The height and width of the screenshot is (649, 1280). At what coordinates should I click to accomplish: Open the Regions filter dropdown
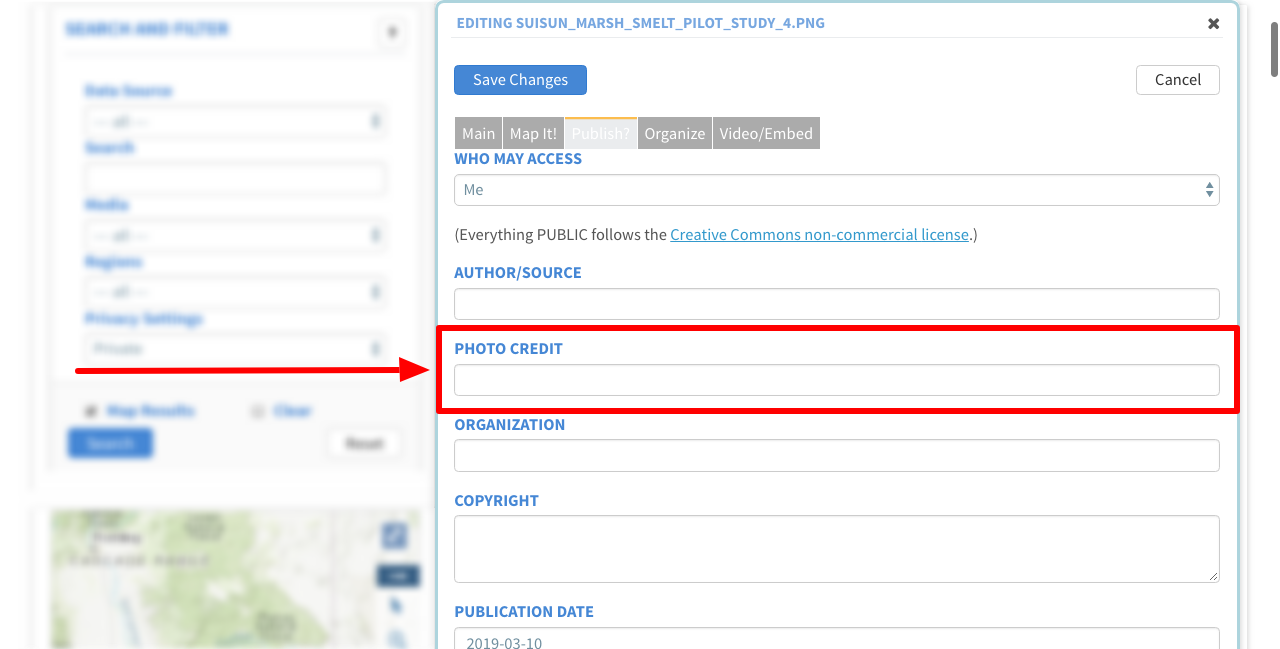coord(234,293)
